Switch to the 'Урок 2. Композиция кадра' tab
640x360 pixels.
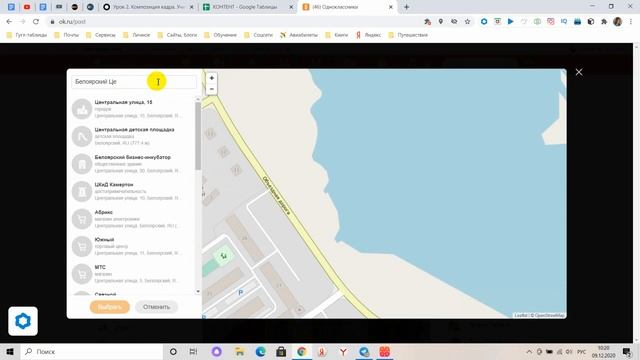point(149,7)
